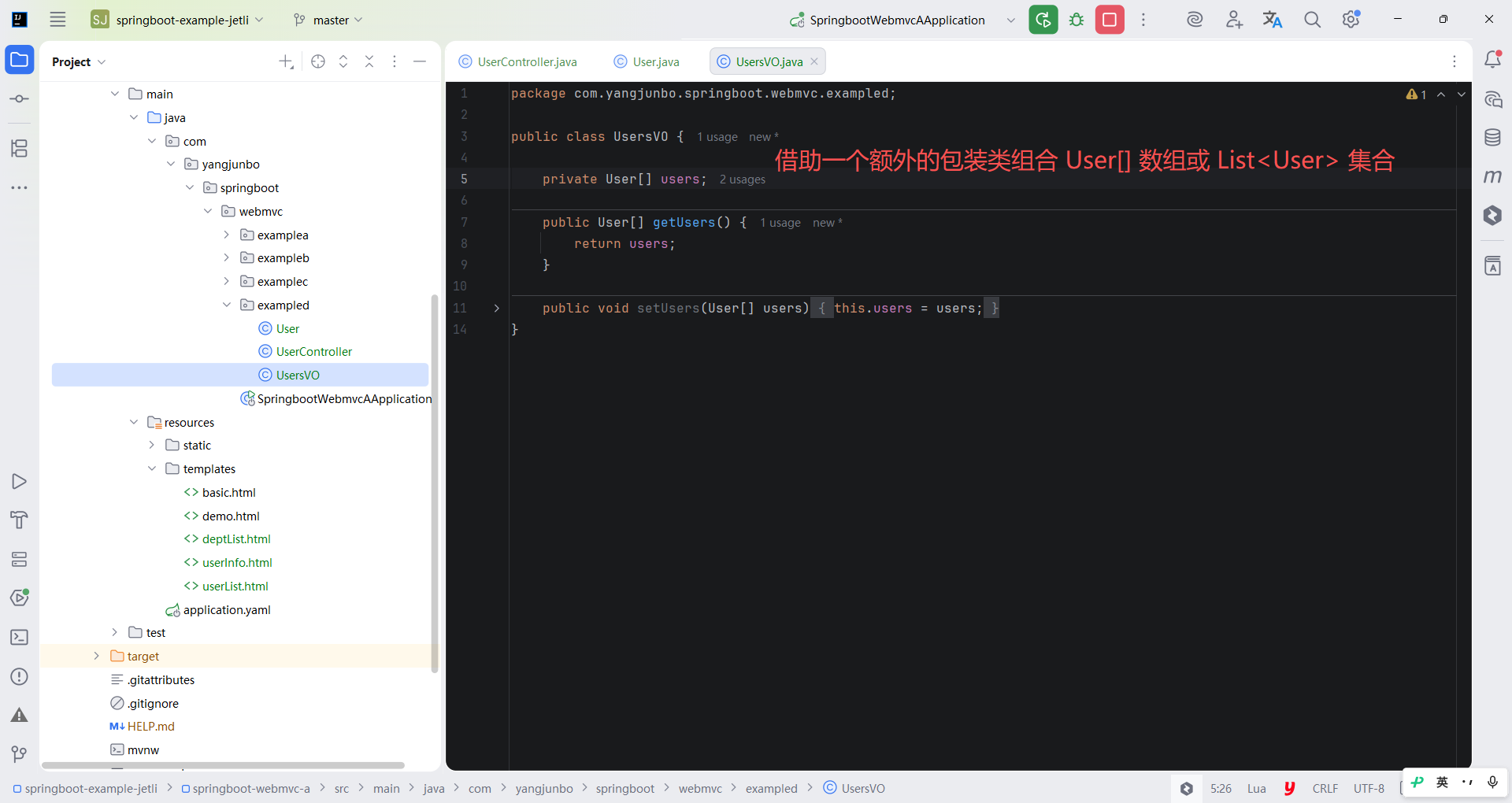Image resolution: width=1512 pixels, height=803 pixels.
Task: Open the Build hammer tool window
Action: click(x=20, y=520)
